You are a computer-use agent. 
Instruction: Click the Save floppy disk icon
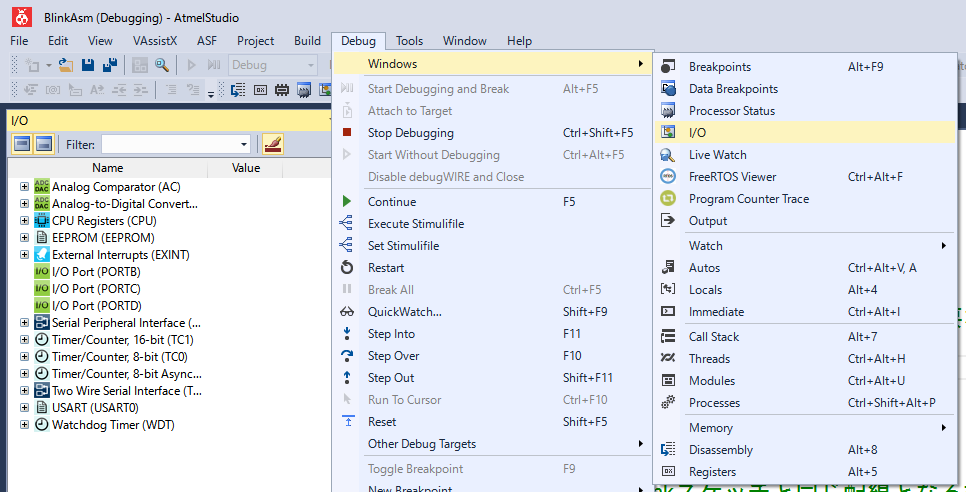[x=88, y=65]
